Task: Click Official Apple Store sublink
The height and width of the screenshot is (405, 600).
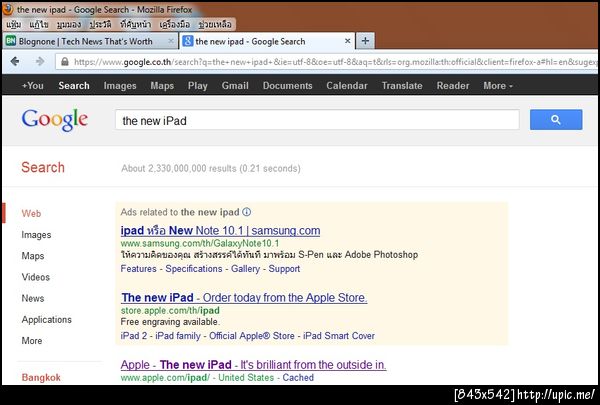Action: point(251,336)
